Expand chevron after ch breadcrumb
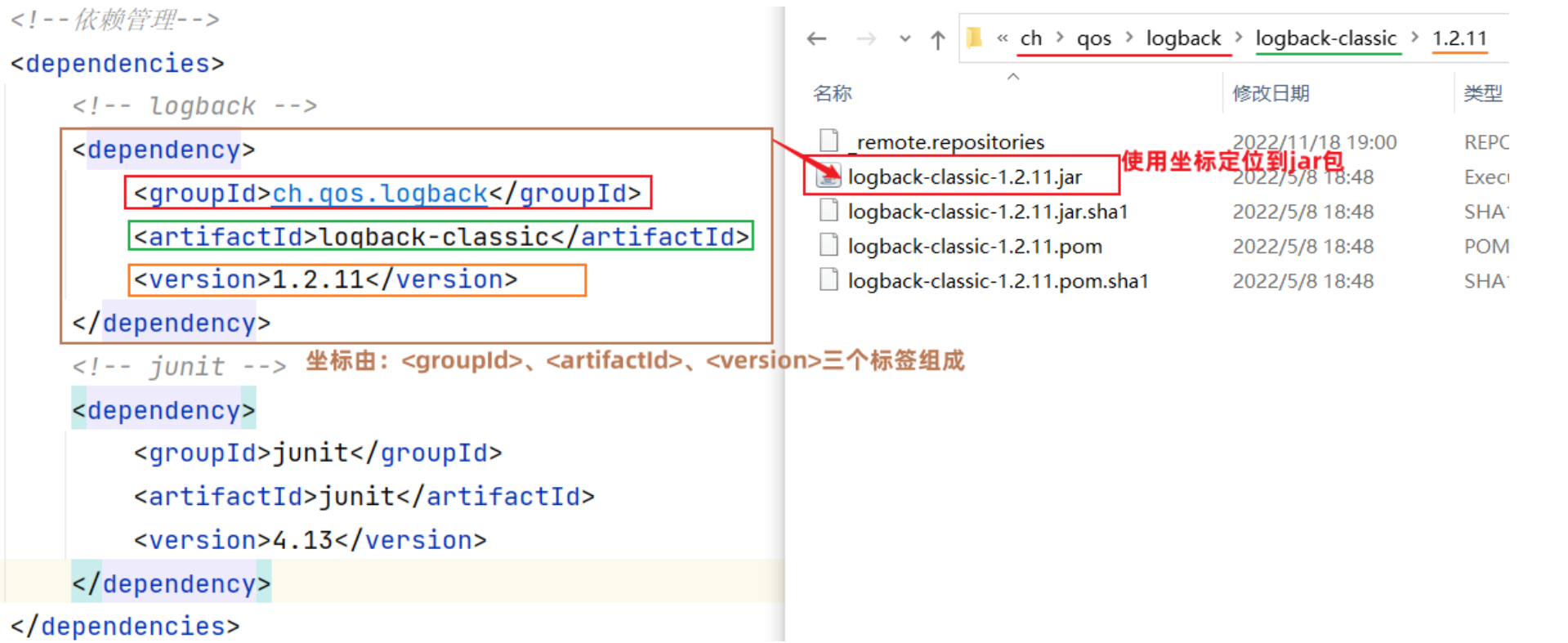Viewport: 1568px width, 643px height. (1060, 38)
